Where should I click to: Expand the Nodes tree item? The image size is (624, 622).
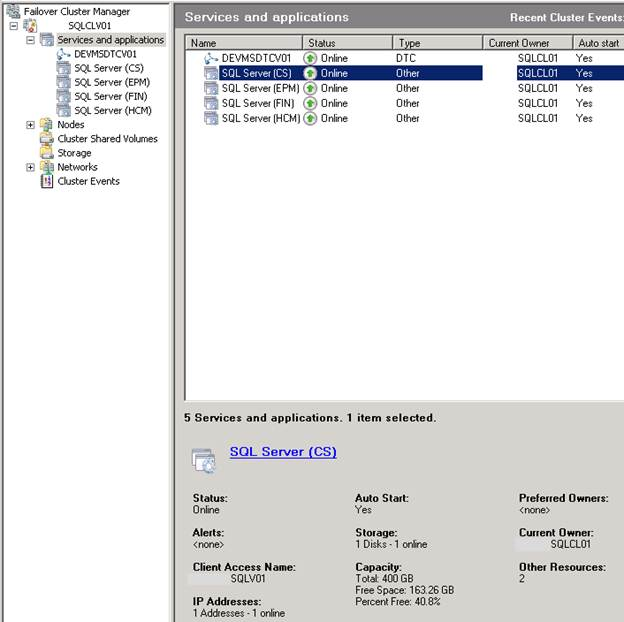click(x=30, y=125)
